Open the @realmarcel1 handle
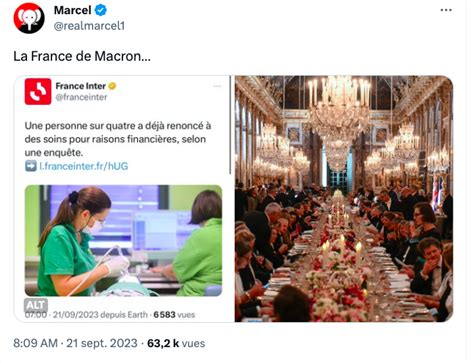This screenshot has height=362, width=474. pos(89,26)
